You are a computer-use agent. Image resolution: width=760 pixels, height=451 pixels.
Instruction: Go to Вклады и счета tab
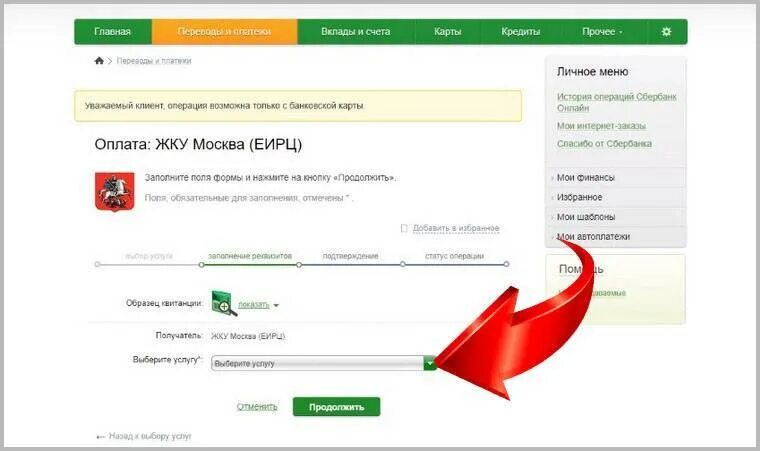coord(355,32)
